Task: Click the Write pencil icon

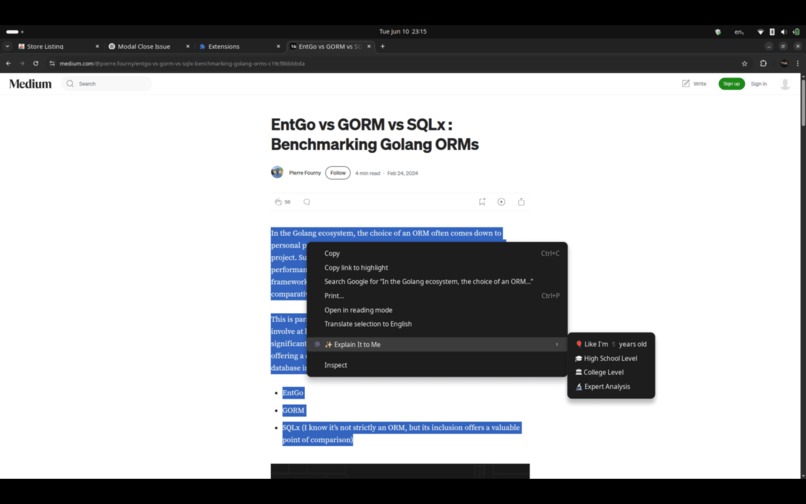Action: pyautogui.click(x=686, y=83)
